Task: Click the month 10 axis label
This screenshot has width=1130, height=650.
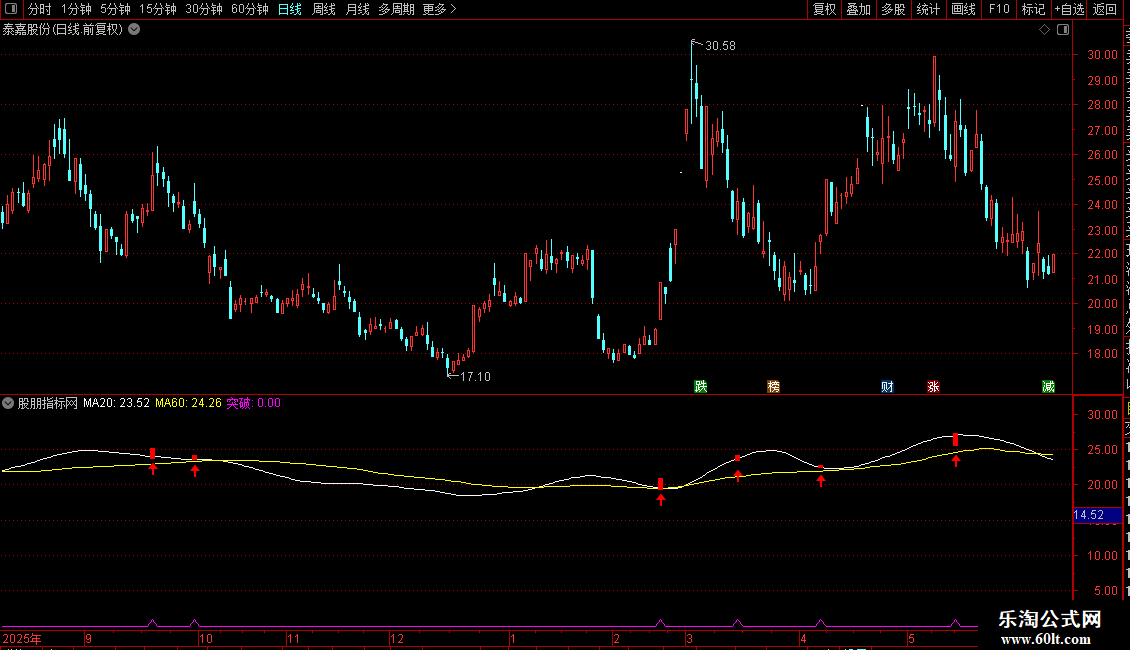Action: 205,638
